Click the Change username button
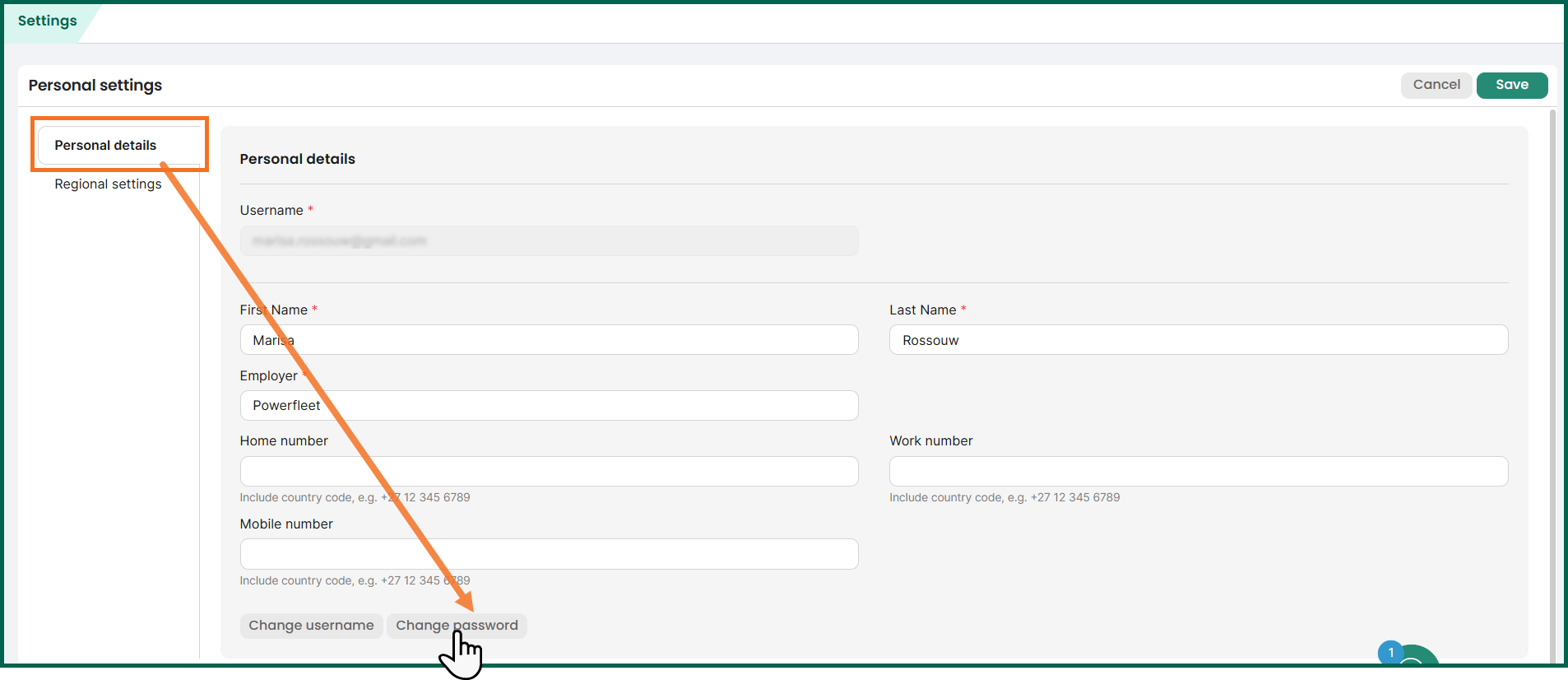Image resolution: width=1568 pixels, height=680 pixels. [x=311, y=626]
